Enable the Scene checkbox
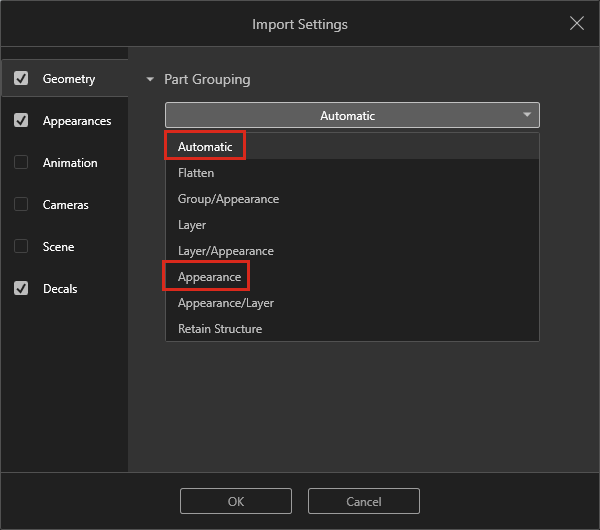This screenshot has width=600, height=530. (x=21, y=247)
